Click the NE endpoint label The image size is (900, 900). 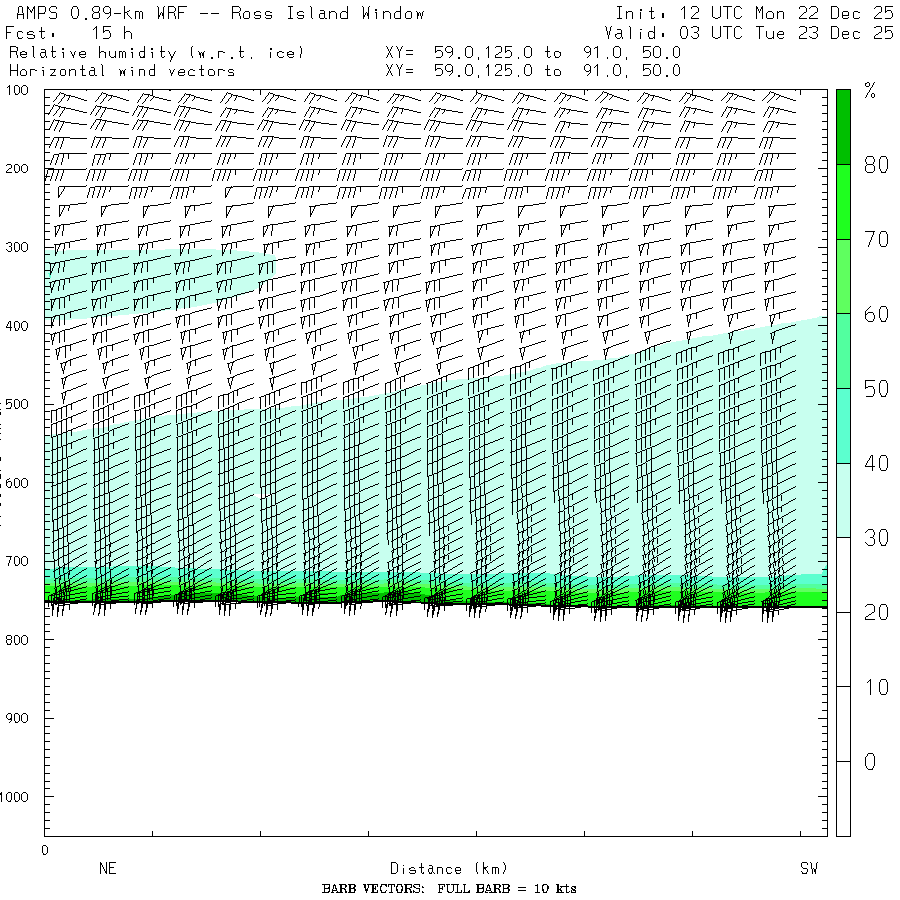[x=107, y=868]
